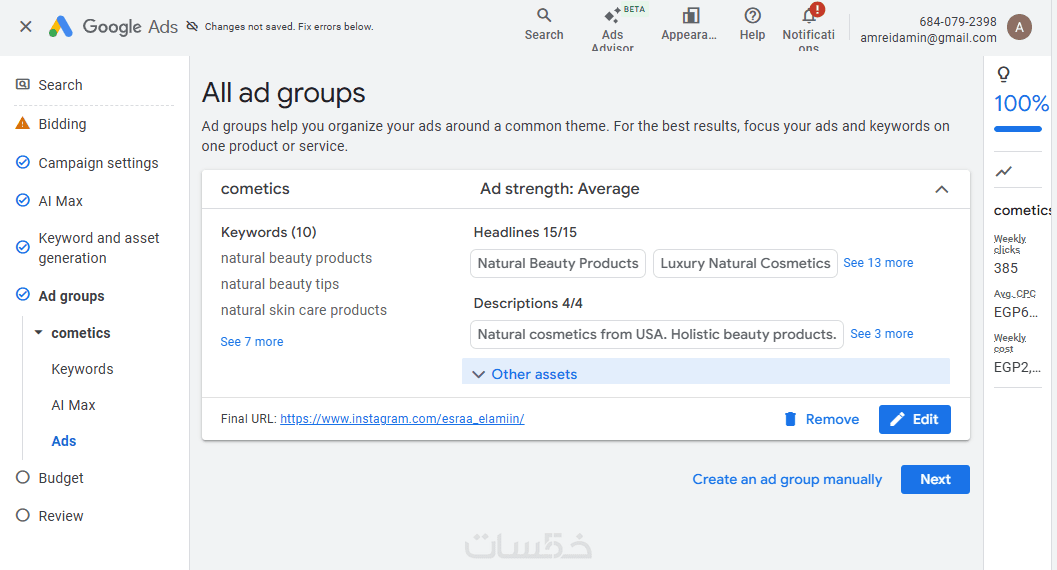1057x570 pixels.
Task: Click the 100% optimization score progress bar
Action: click(1017, 129)
